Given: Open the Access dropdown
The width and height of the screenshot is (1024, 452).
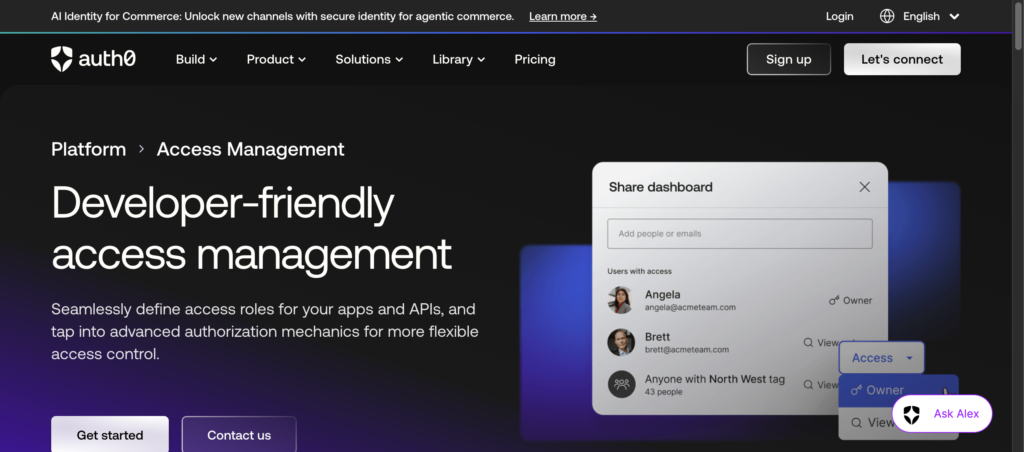Looking at the screenshot, I should [x=882, y=357].
